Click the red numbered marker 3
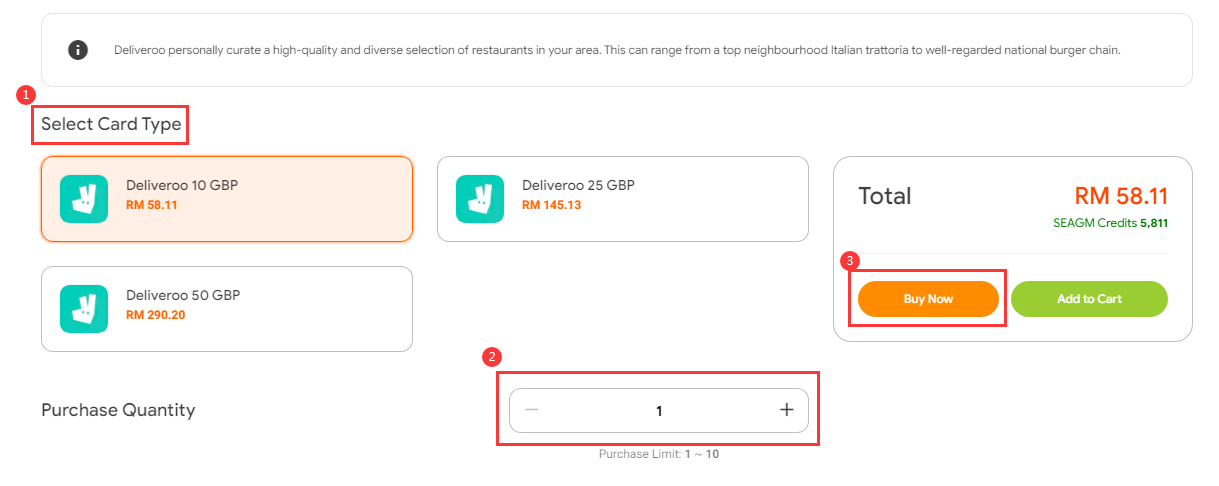The height and width of the screenshot is (486, 1219). 849,260
